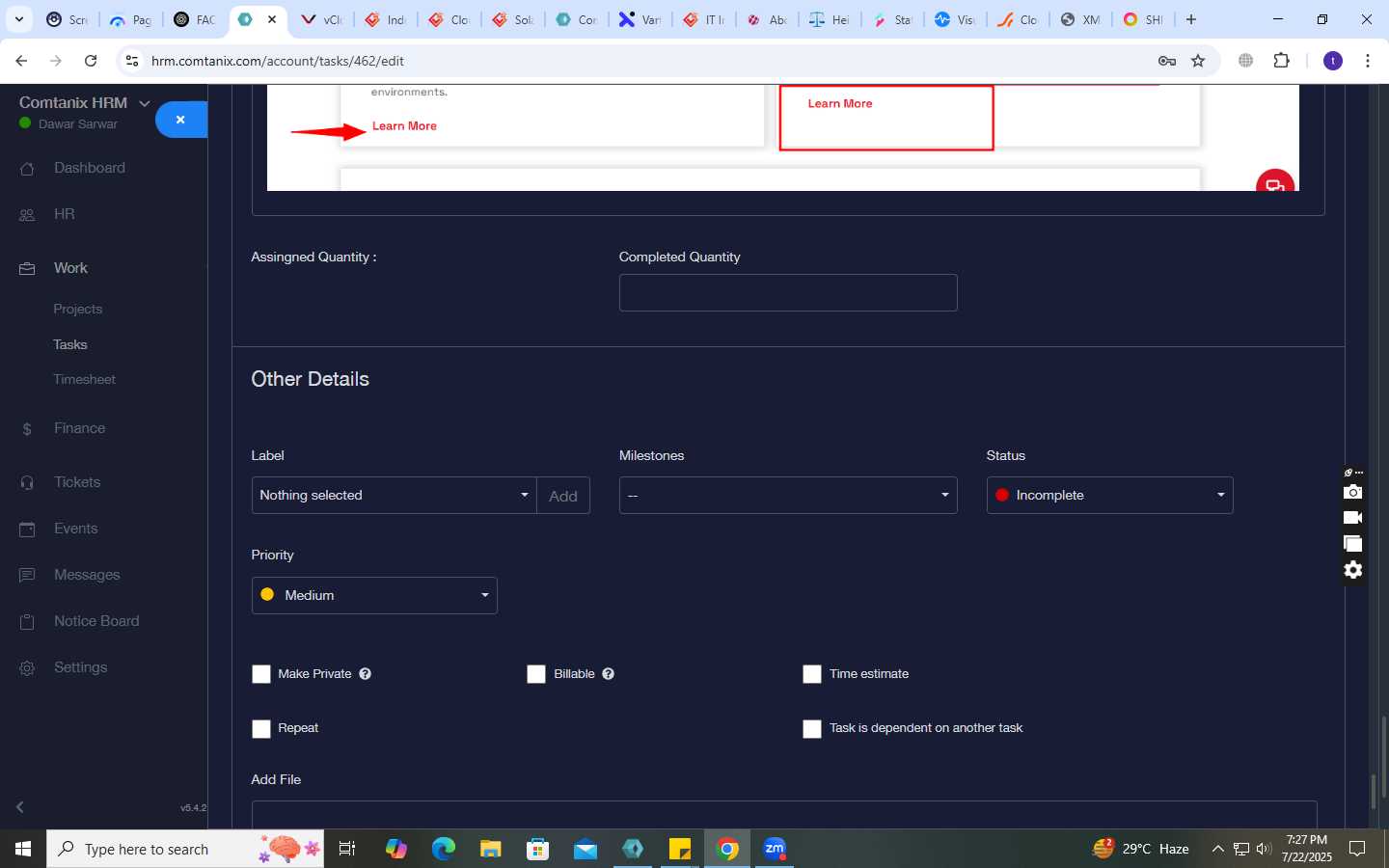The width and height of the screenshot is (1389, 868).
Task: Open Sticky Notes in taskbar
Action: (x=680, y=849)
